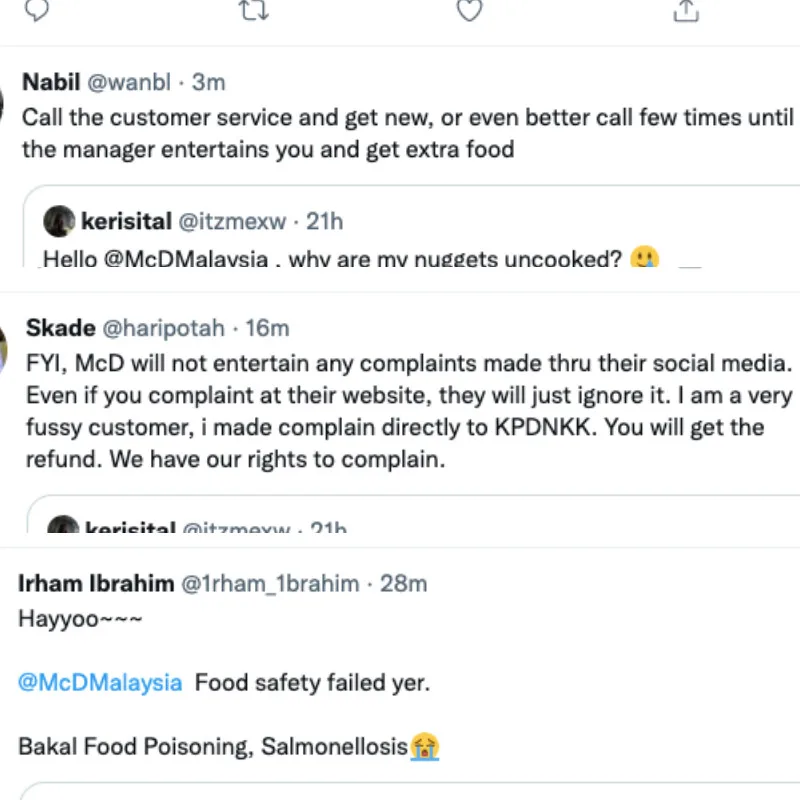800x800 pixels.
Task: Open the 28m timestamp on Irham's tweet
Action: tap(404, 583)
